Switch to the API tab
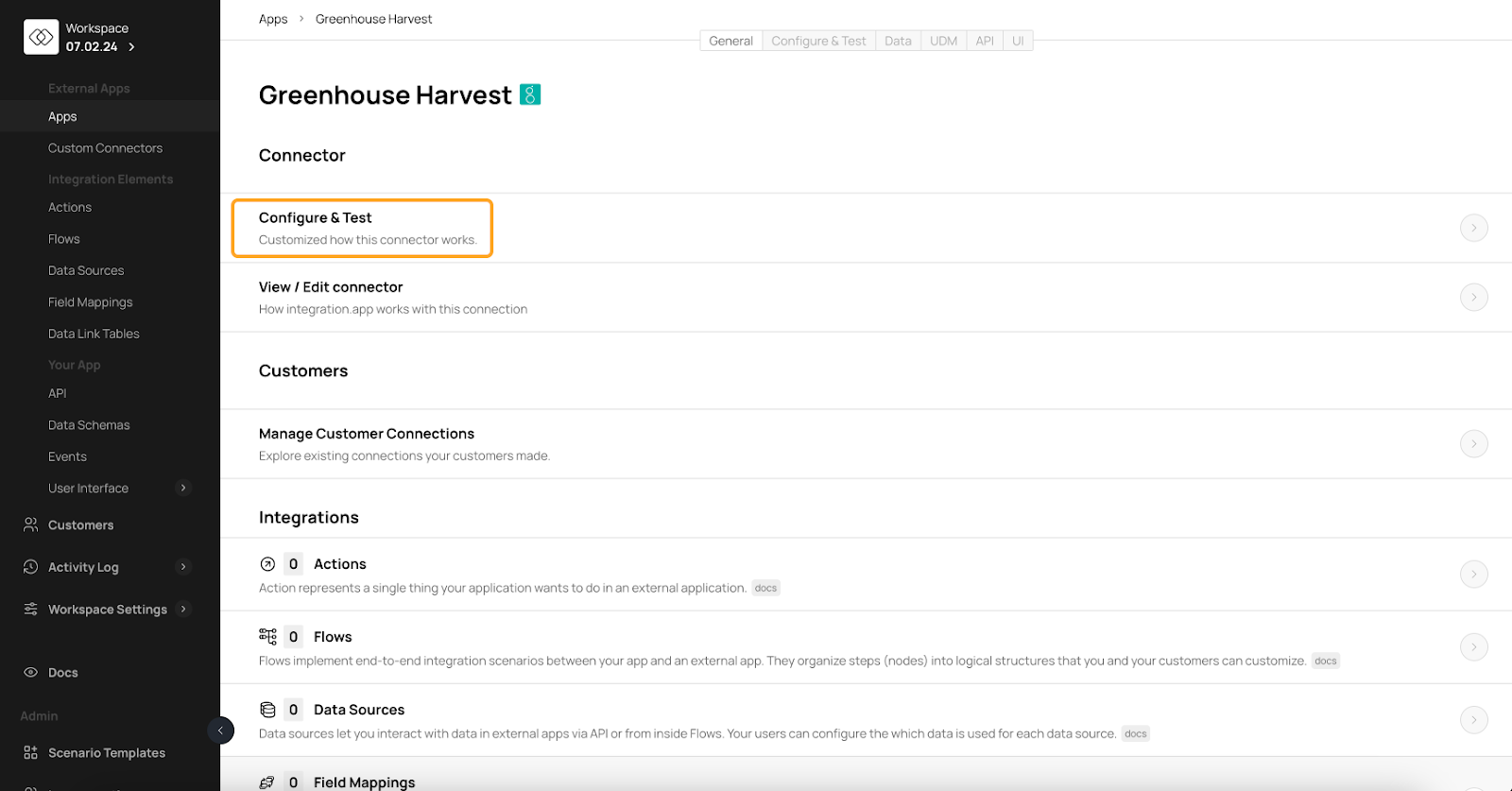The width and height of the screenshot is (1512, 791). pos(985,41)
